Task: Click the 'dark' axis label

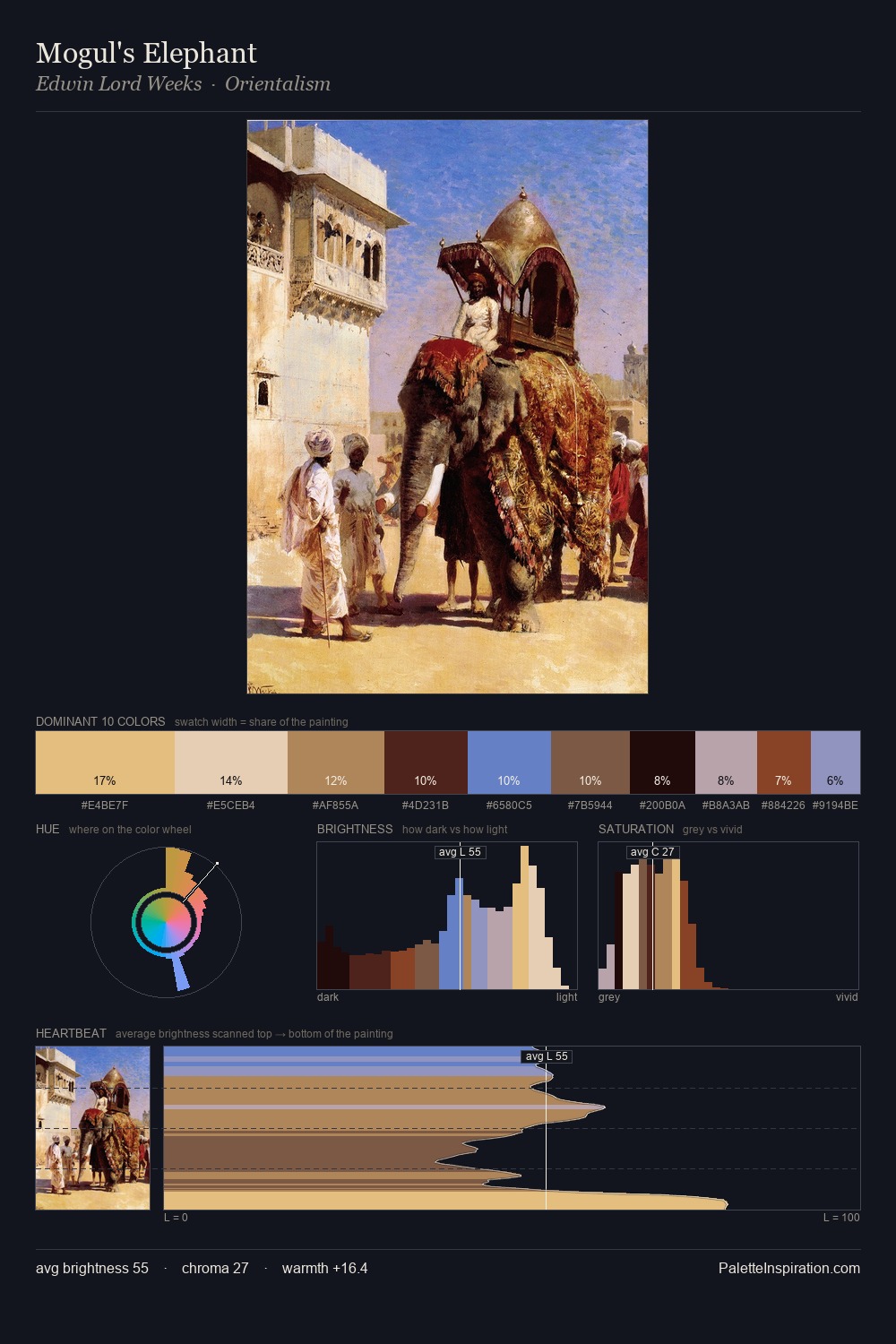Action: [328, 997]
